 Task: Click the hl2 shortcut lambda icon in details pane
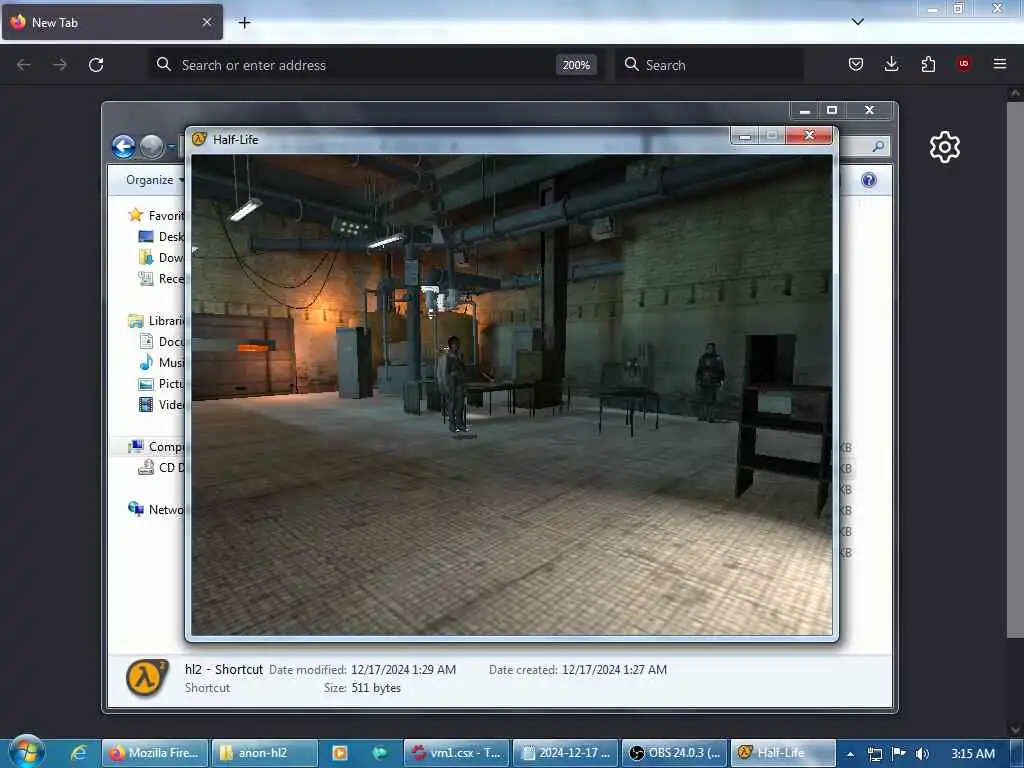(x=147, y=678)
